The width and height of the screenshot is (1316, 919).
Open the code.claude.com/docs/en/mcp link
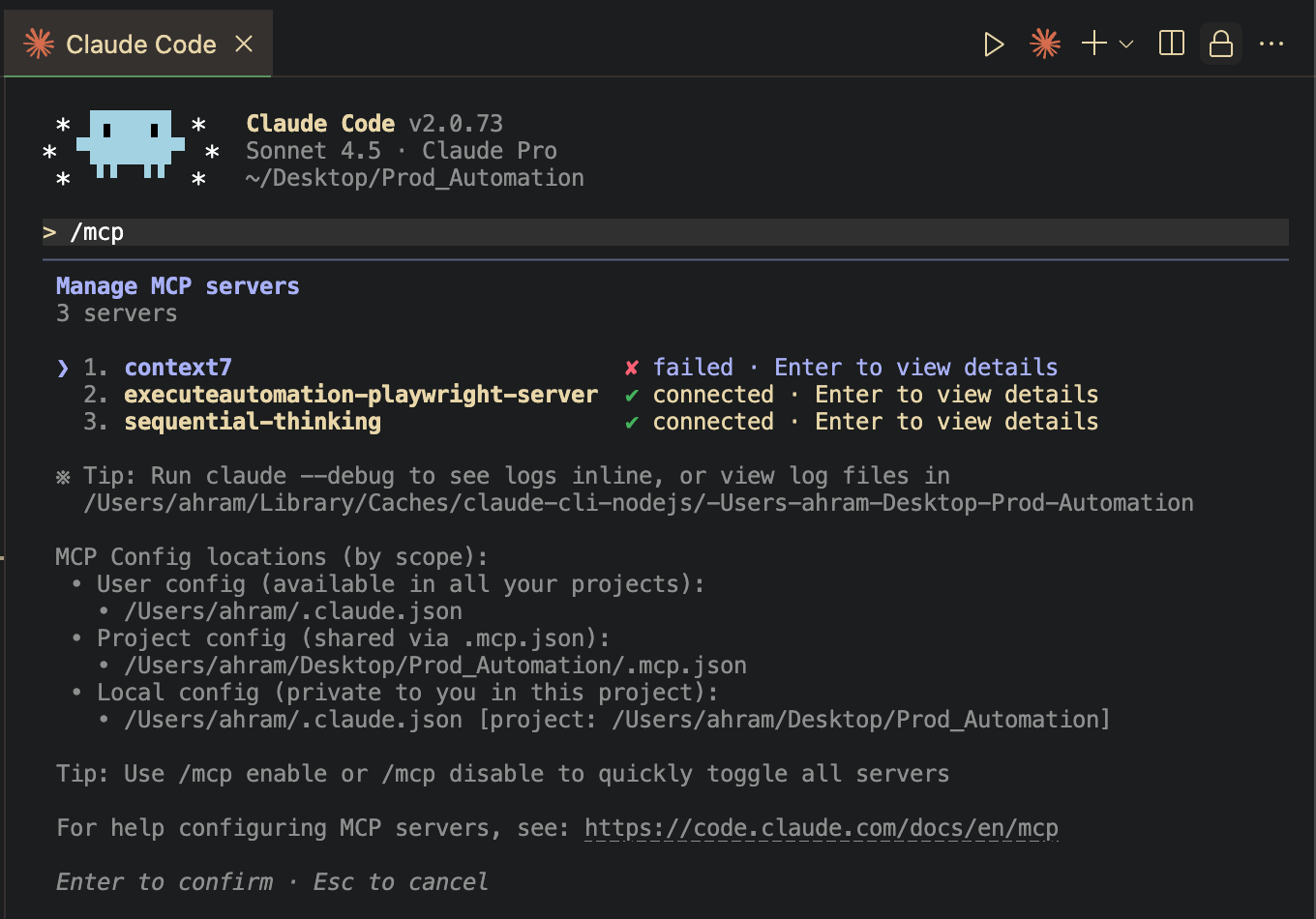click(822, 828)
